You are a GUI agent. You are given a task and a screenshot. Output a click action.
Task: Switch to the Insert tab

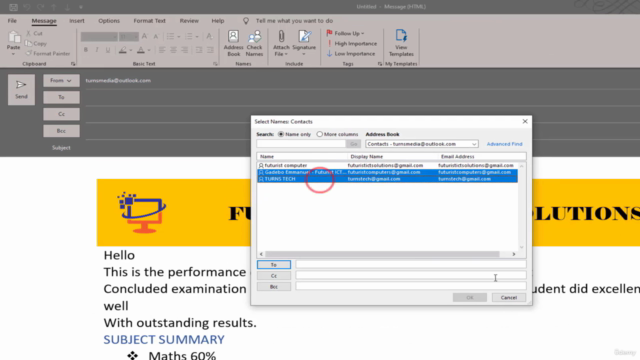point(77,21)
